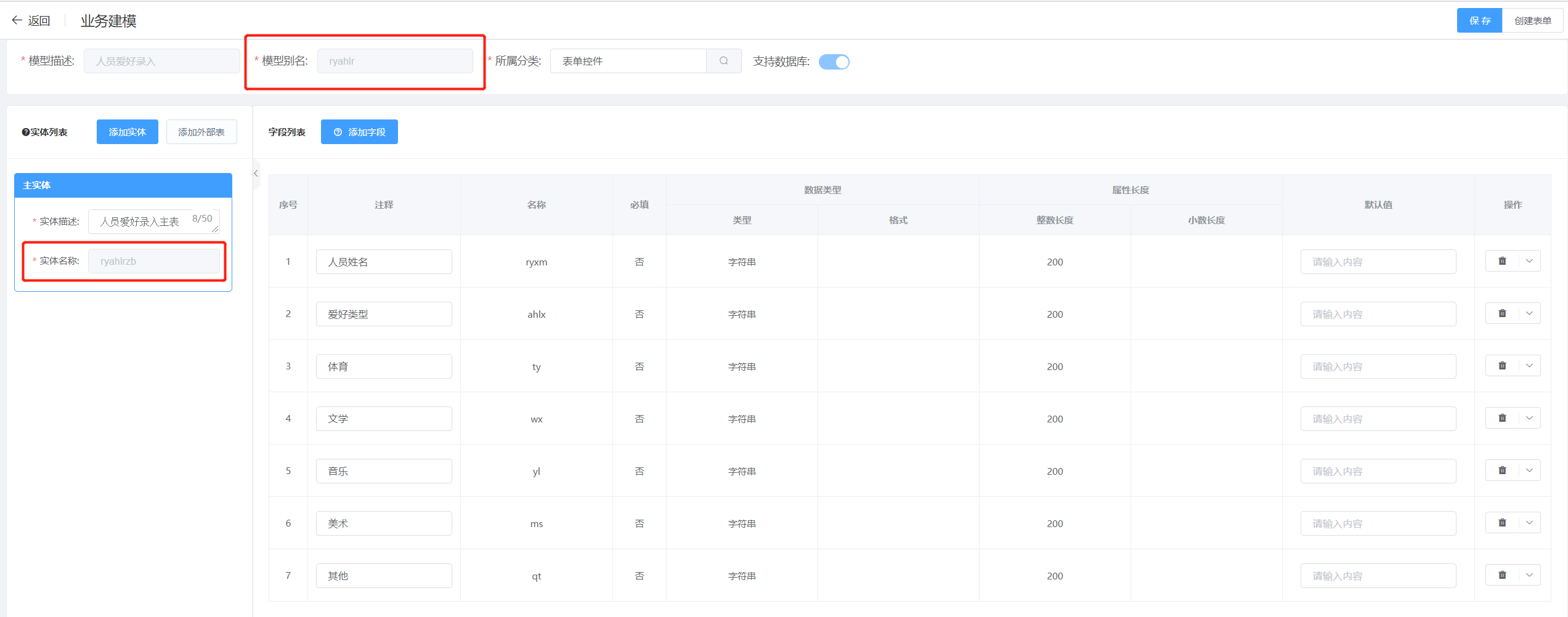Viewport: 1568px width, 617px height.
Task: Open the dropdown arrow in 其他 row
Action: [x=1529, y=575]
